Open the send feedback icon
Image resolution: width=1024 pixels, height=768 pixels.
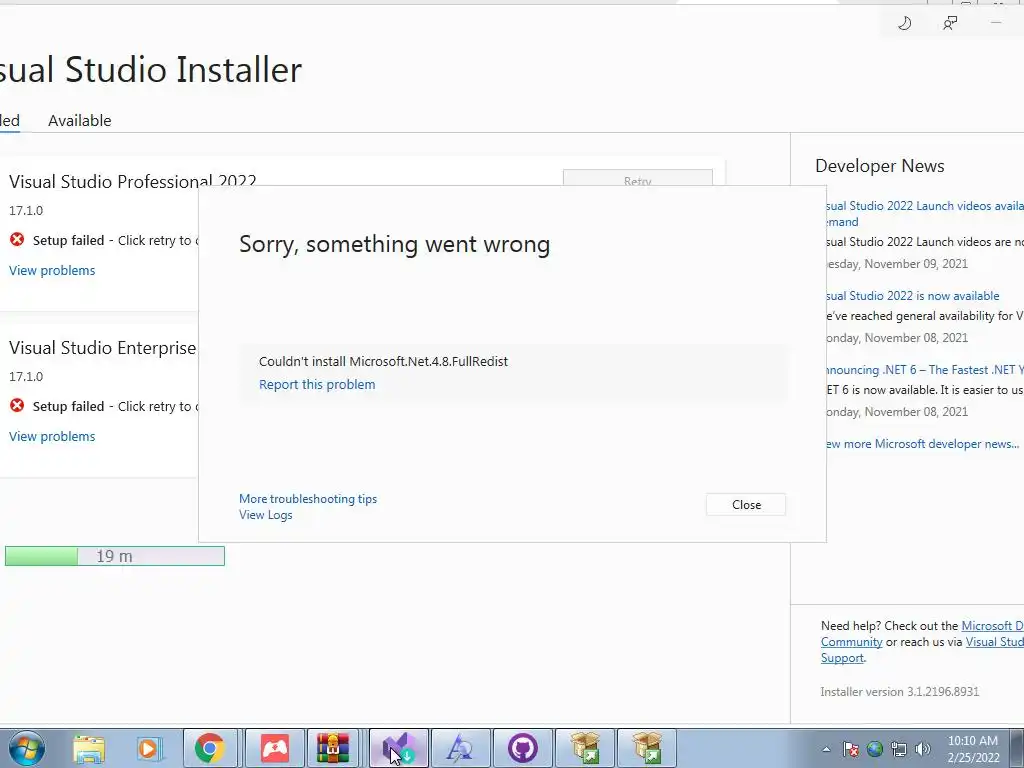click(950, 24)
